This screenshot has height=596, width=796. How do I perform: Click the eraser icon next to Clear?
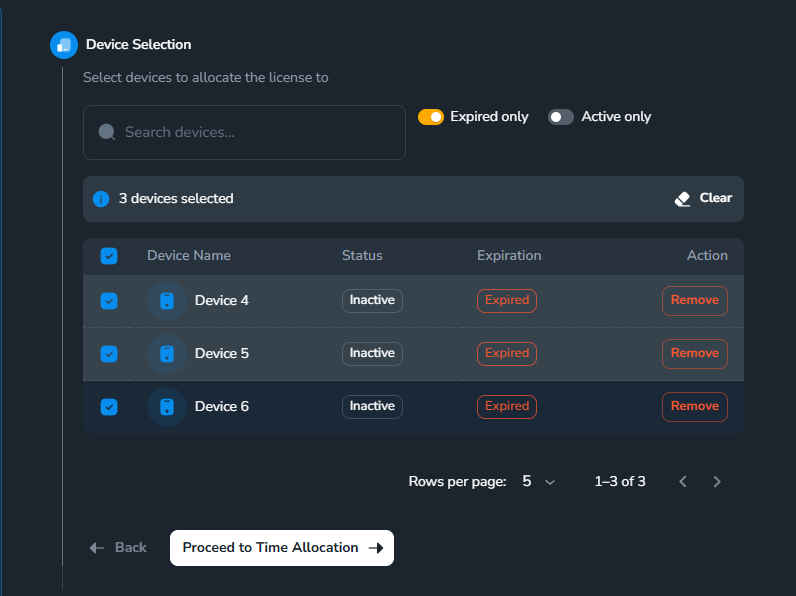[x=683, y=199]
